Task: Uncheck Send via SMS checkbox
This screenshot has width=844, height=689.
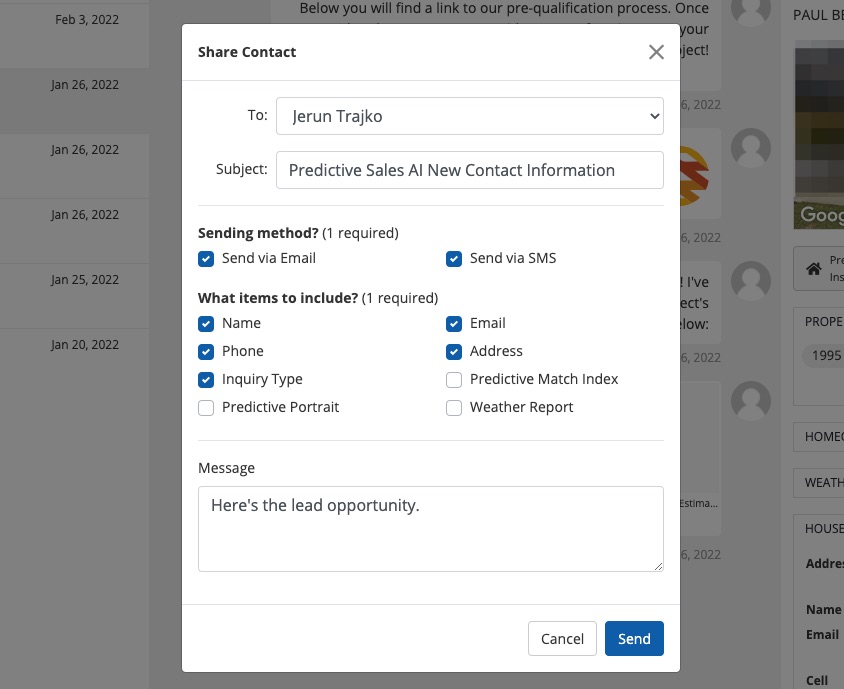Action: point(454,258)
